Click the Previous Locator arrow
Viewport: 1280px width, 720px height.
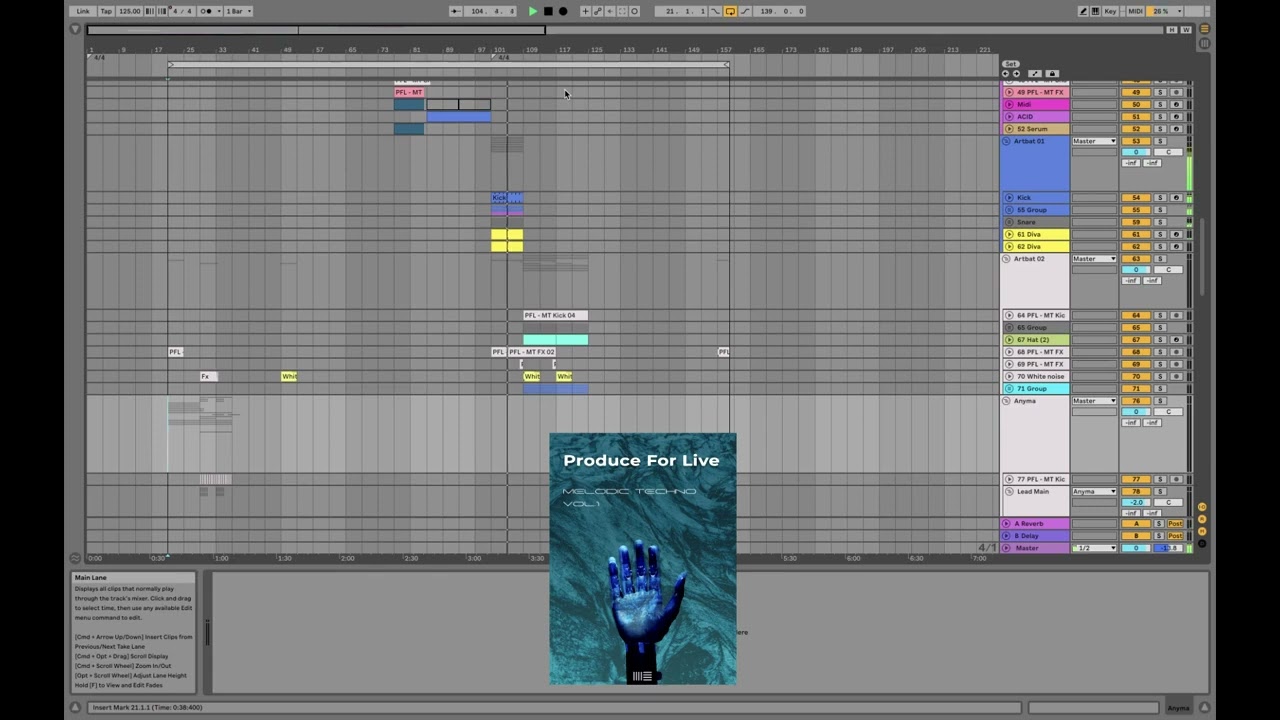click(1006, 74)
